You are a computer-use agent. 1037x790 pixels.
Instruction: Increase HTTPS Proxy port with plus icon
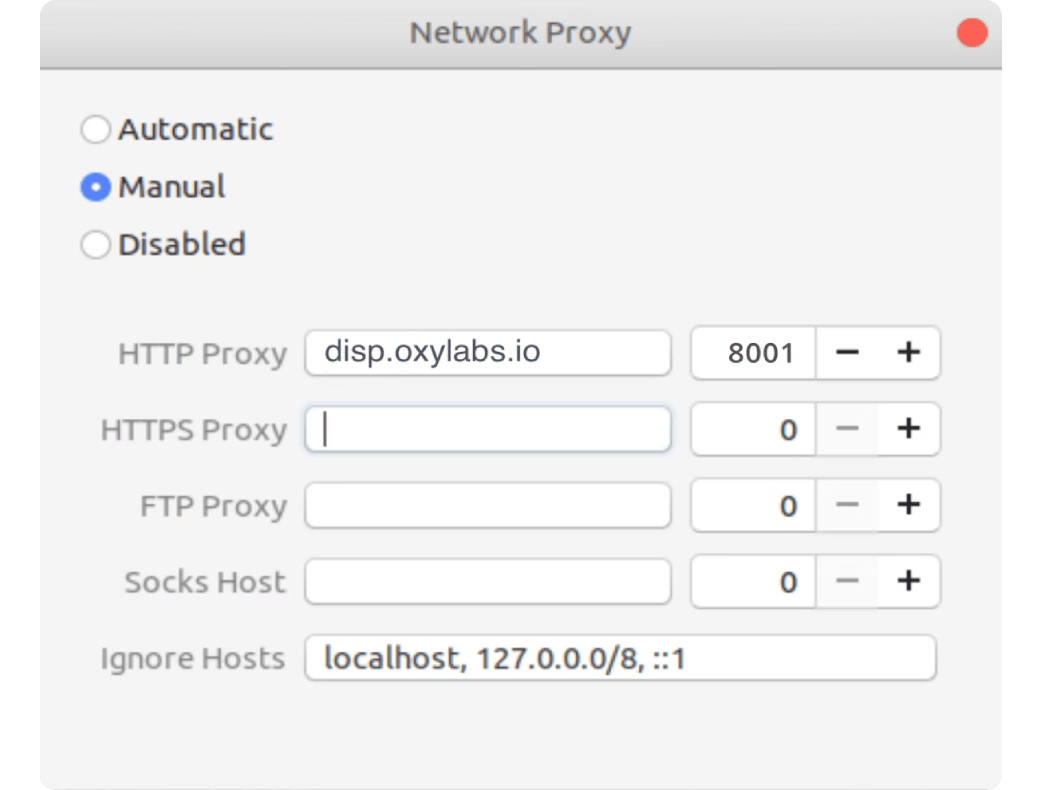click(909, 428)
